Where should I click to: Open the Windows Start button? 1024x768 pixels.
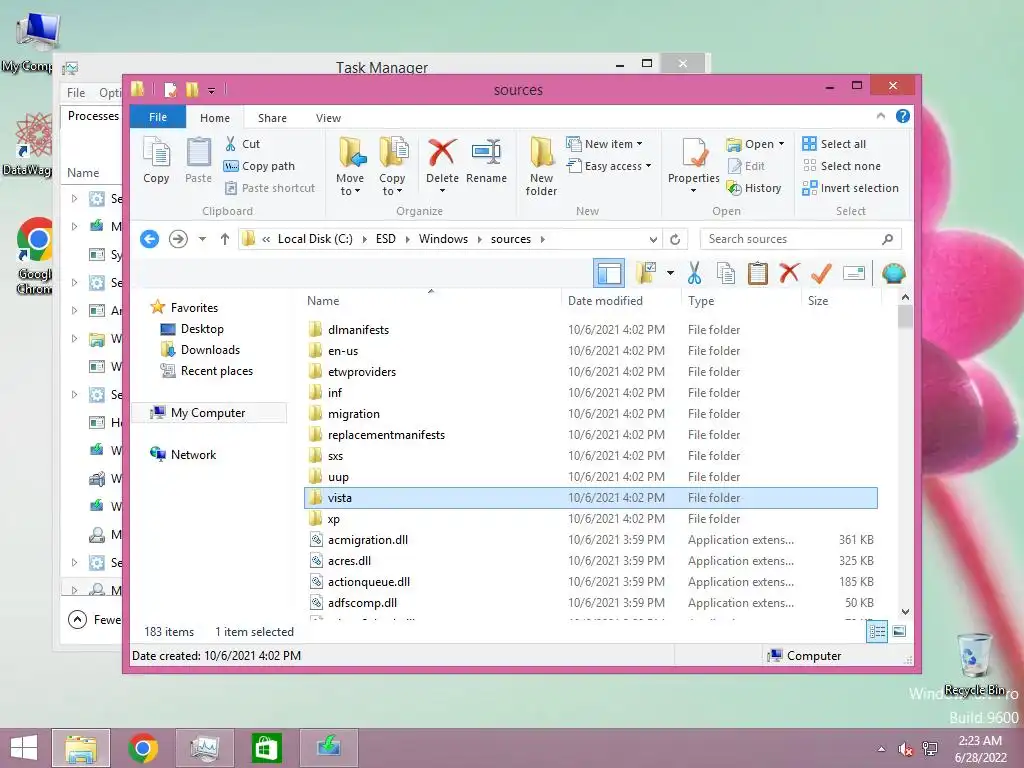(24, 748)
